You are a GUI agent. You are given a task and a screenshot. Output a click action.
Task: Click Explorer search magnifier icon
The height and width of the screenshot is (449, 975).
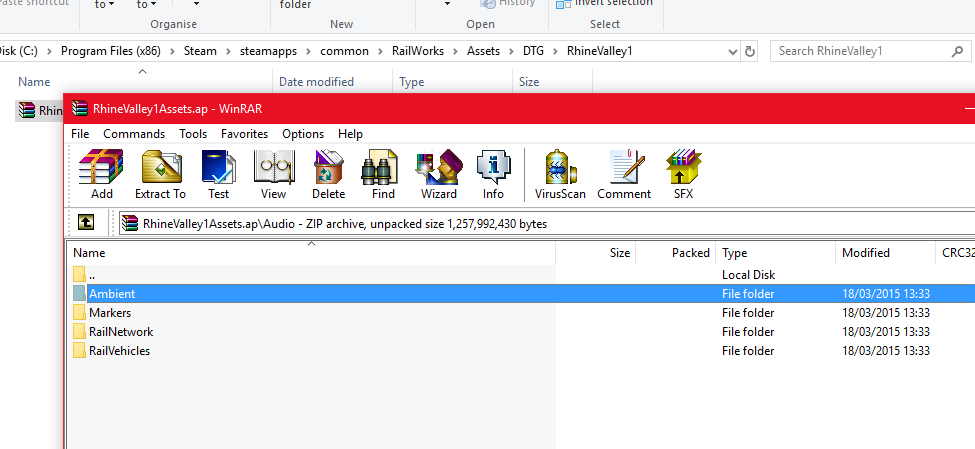pos(957,51)
